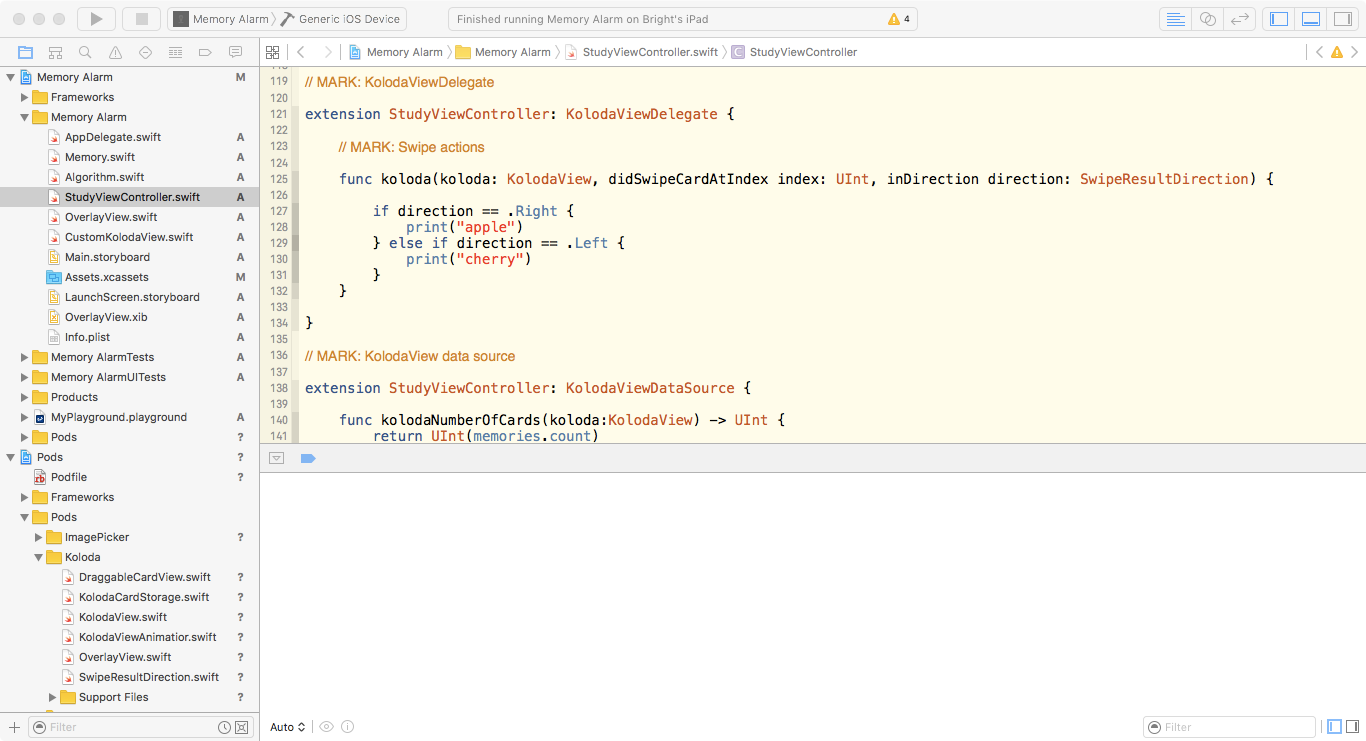Toggle the debug area panel

point(1311,19)
